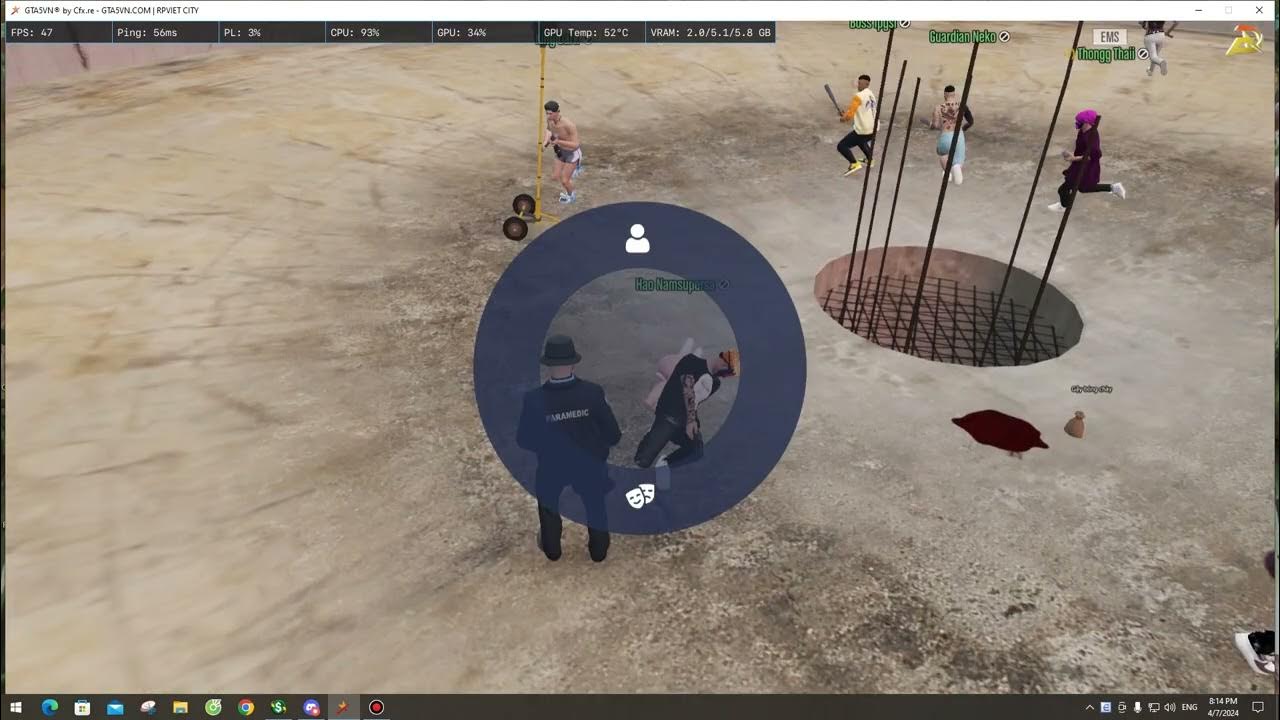Open the microphone tray icon
The width and height of the screenshot is (1280, 720).
tap(1137, 707)
